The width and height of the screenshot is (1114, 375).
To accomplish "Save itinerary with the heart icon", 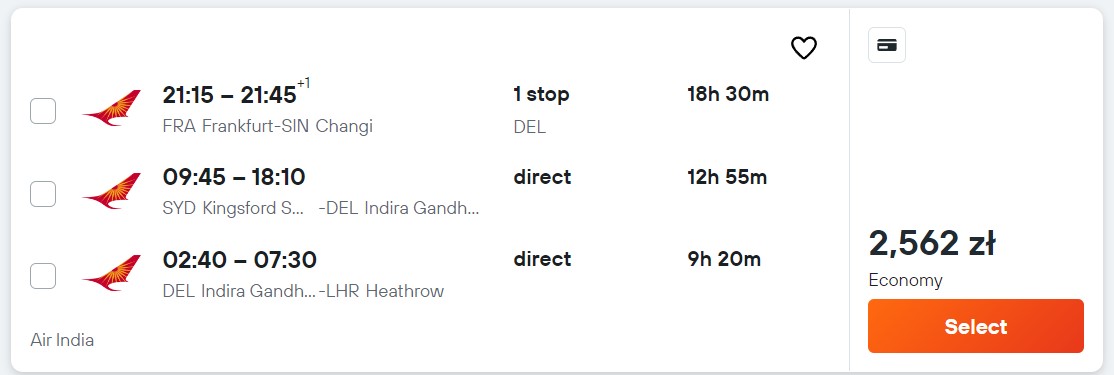I will 804,48.
